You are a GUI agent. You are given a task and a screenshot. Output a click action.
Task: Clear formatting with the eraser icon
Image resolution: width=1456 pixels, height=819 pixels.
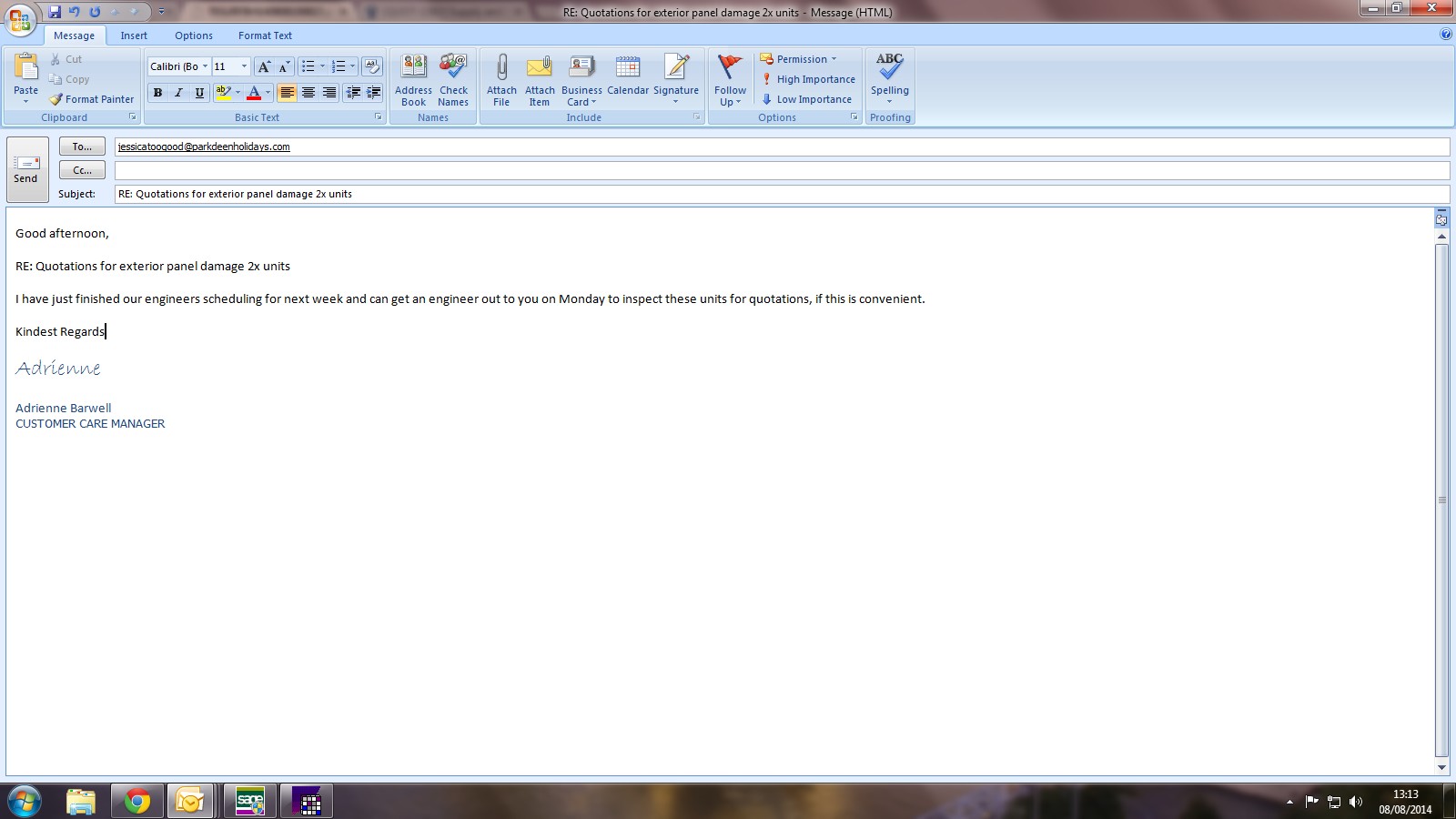coord(372,66)
